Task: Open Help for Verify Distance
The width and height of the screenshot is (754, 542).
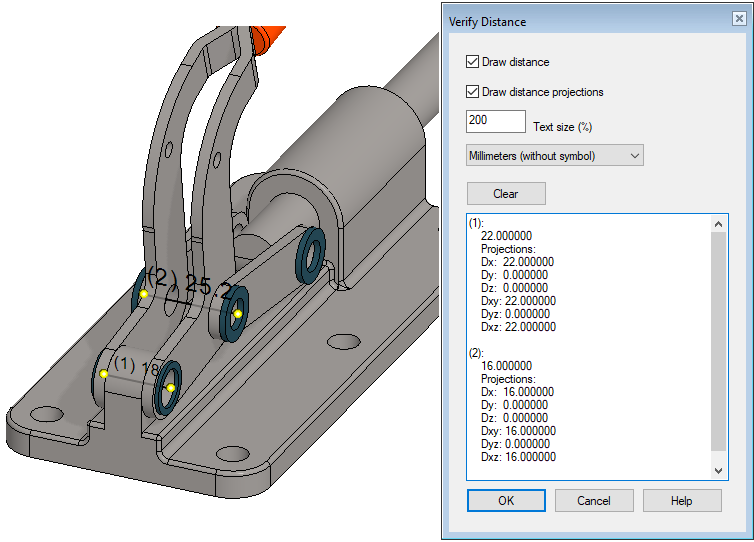Action: [x=682, y=500]
